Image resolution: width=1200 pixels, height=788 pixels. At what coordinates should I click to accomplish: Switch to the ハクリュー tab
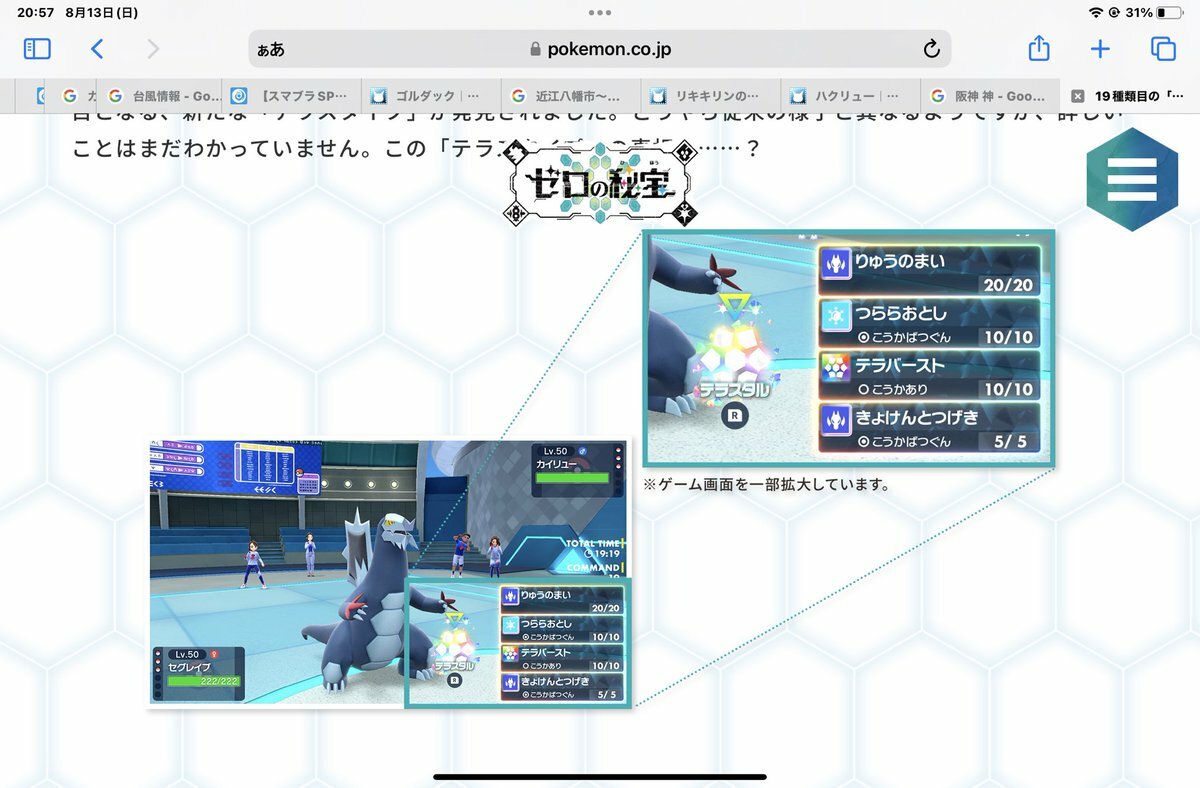848,96
